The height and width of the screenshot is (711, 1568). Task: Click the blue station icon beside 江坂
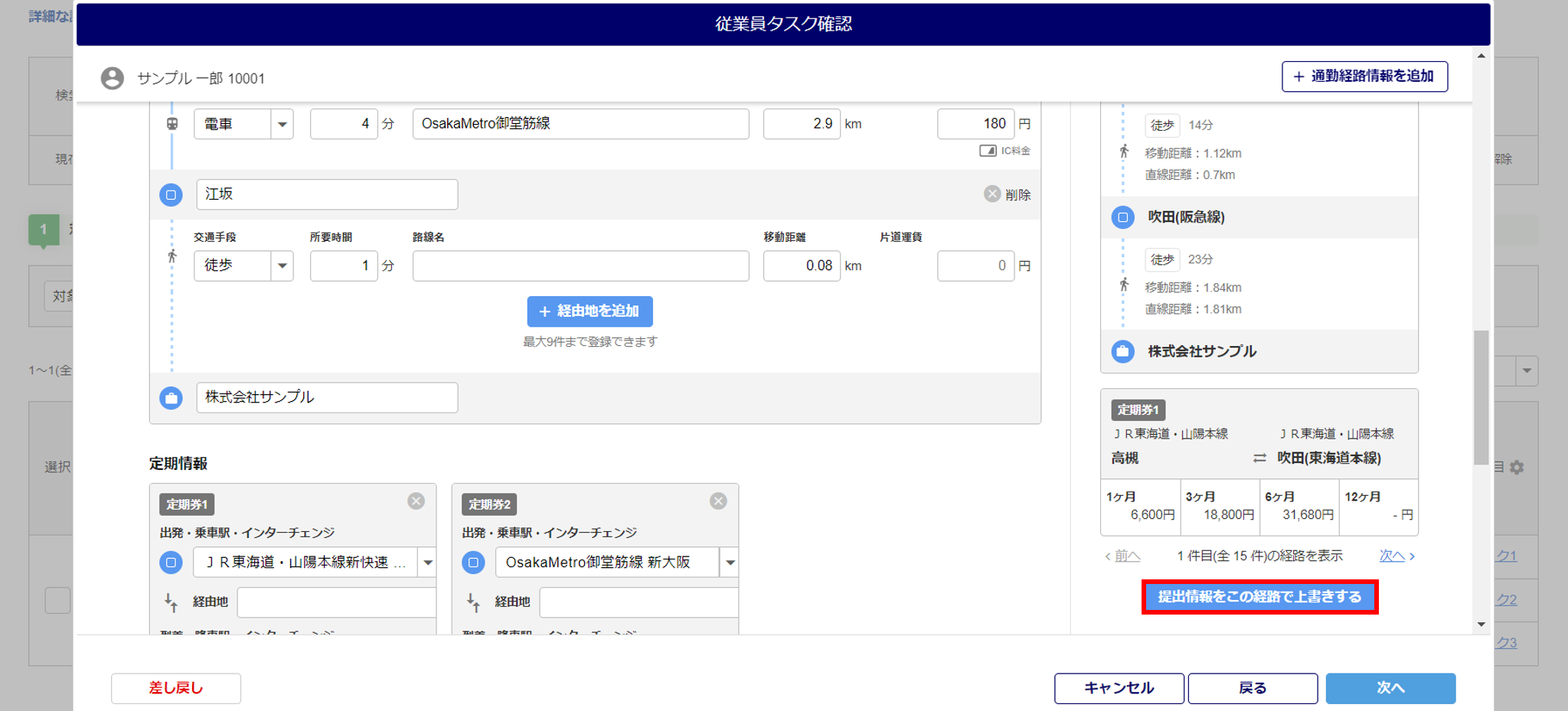pyautogui.click(x=171, y=195)
